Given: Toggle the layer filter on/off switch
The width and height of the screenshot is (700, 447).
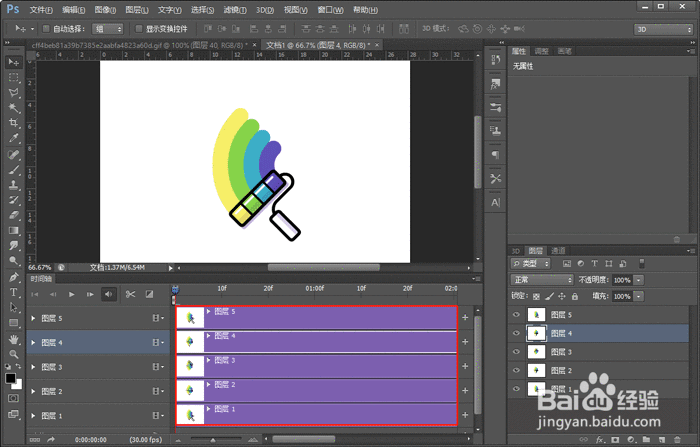Looking at the screenshot, I should point(642,263).
